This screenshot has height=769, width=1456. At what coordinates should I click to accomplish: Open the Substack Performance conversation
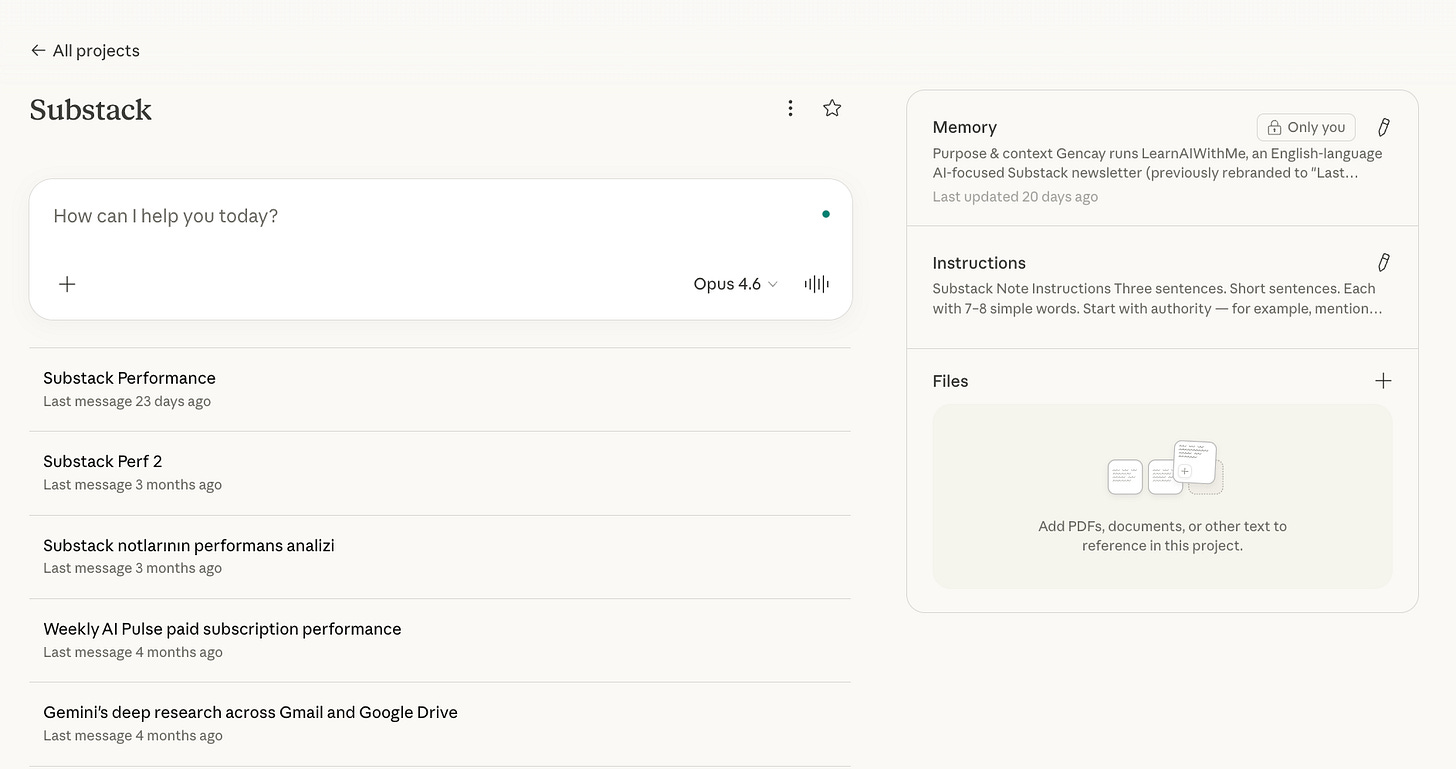pyautogui.click(x=440, y=389)
